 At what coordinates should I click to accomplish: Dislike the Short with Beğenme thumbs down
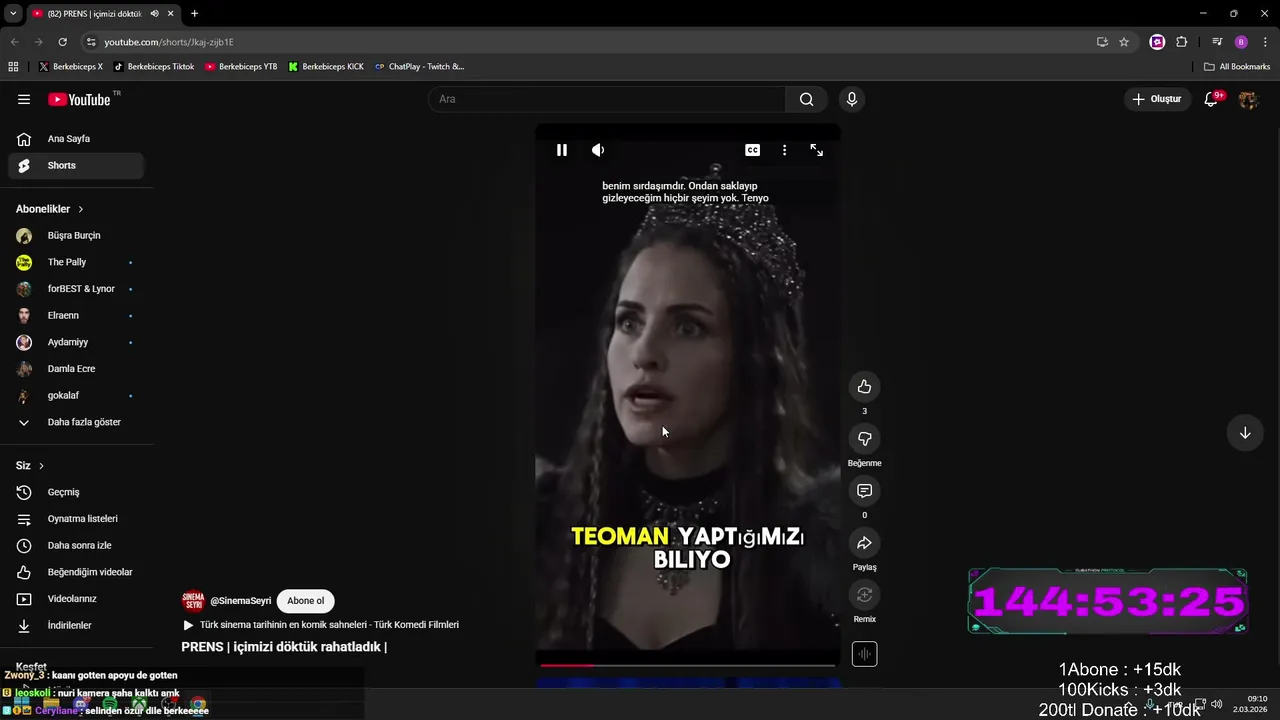(864, 439)
